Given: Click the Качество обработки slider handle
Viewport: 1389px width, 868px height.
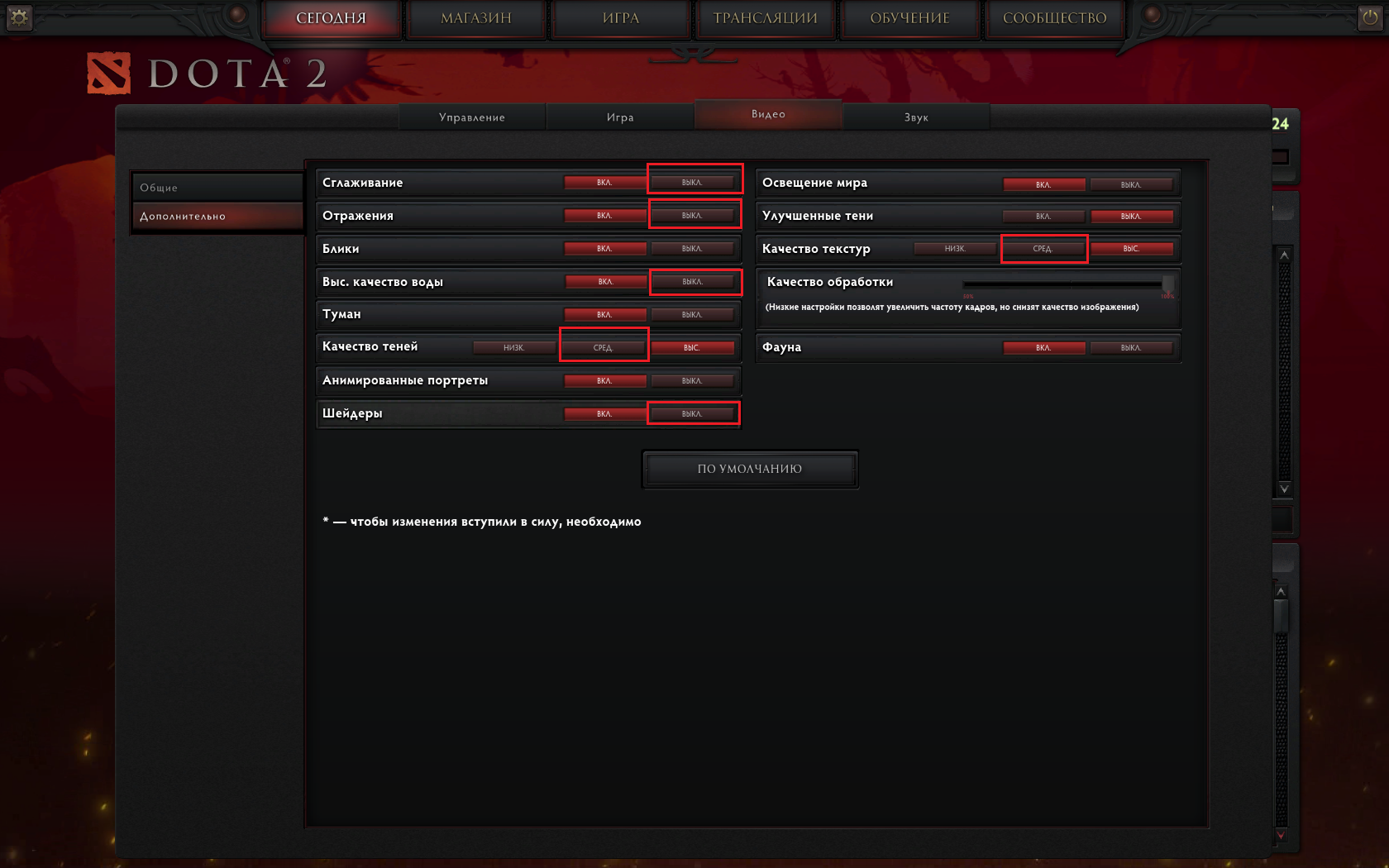Looking at the screenshot, I should pos(1167,284).
